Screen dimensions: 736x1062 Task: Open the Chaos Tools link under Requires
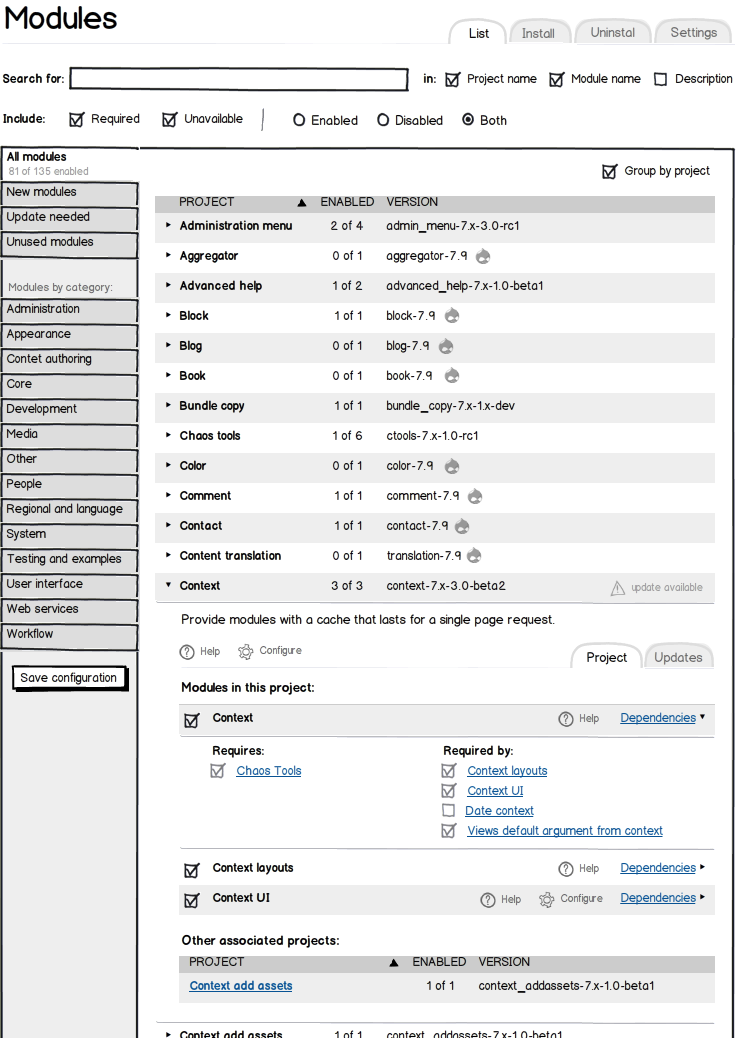(268, 771)
